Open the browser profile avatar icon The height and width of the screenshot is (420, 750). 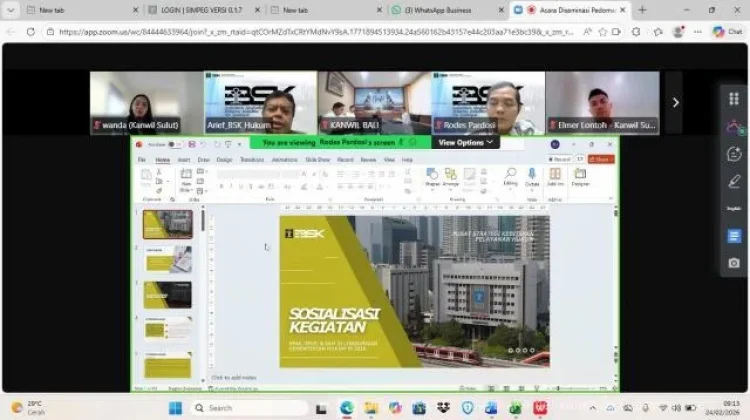point(678,32)
